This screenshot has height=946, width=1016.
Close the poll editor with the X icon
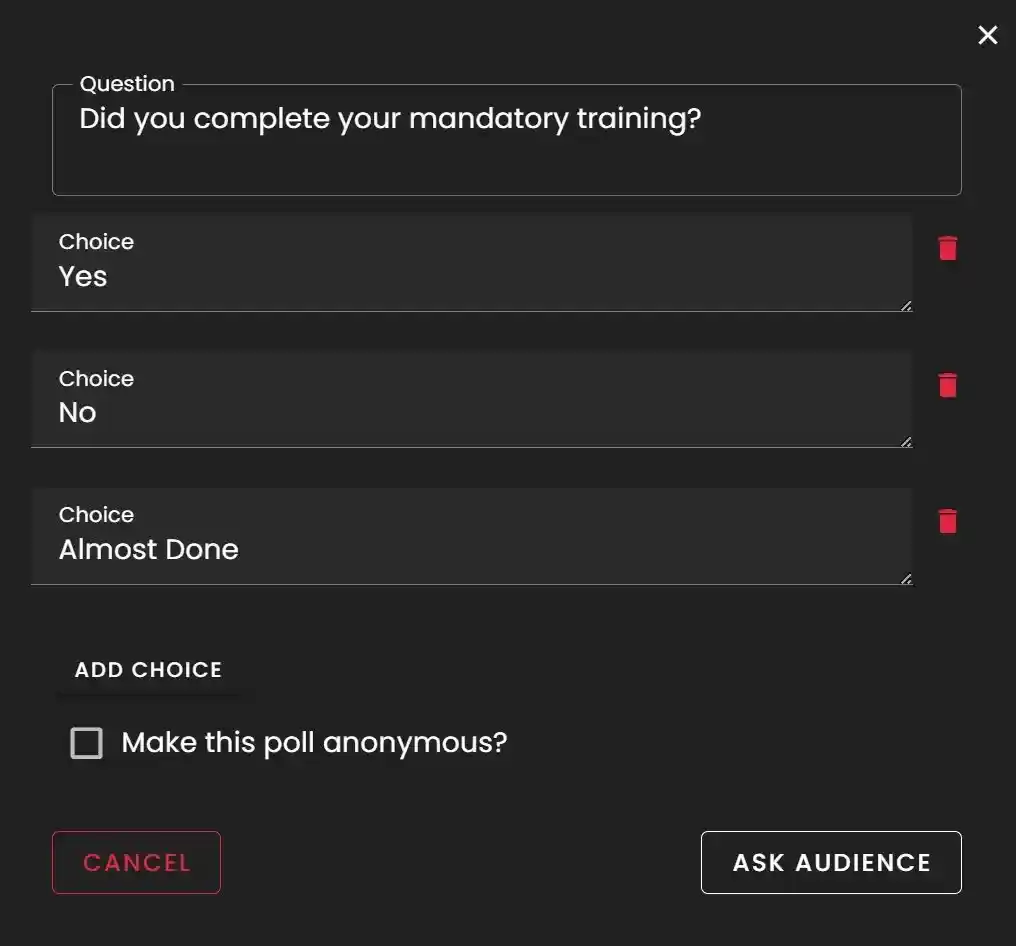[x=988, y=35]
